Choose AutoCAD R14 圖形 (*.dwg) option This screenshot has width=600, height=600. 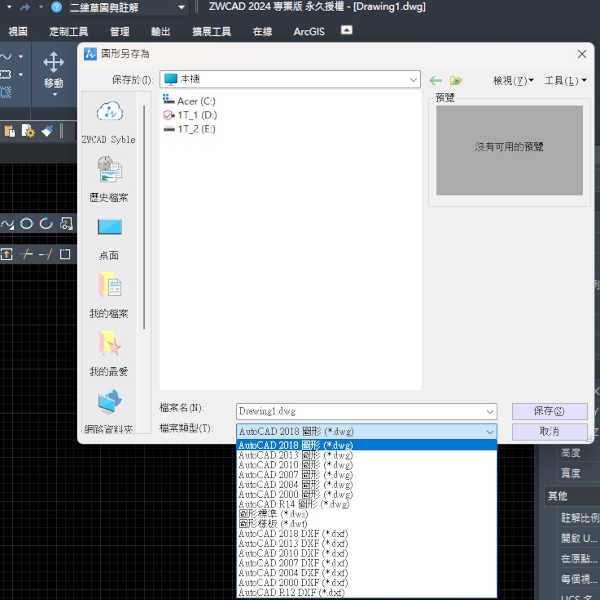367,504
